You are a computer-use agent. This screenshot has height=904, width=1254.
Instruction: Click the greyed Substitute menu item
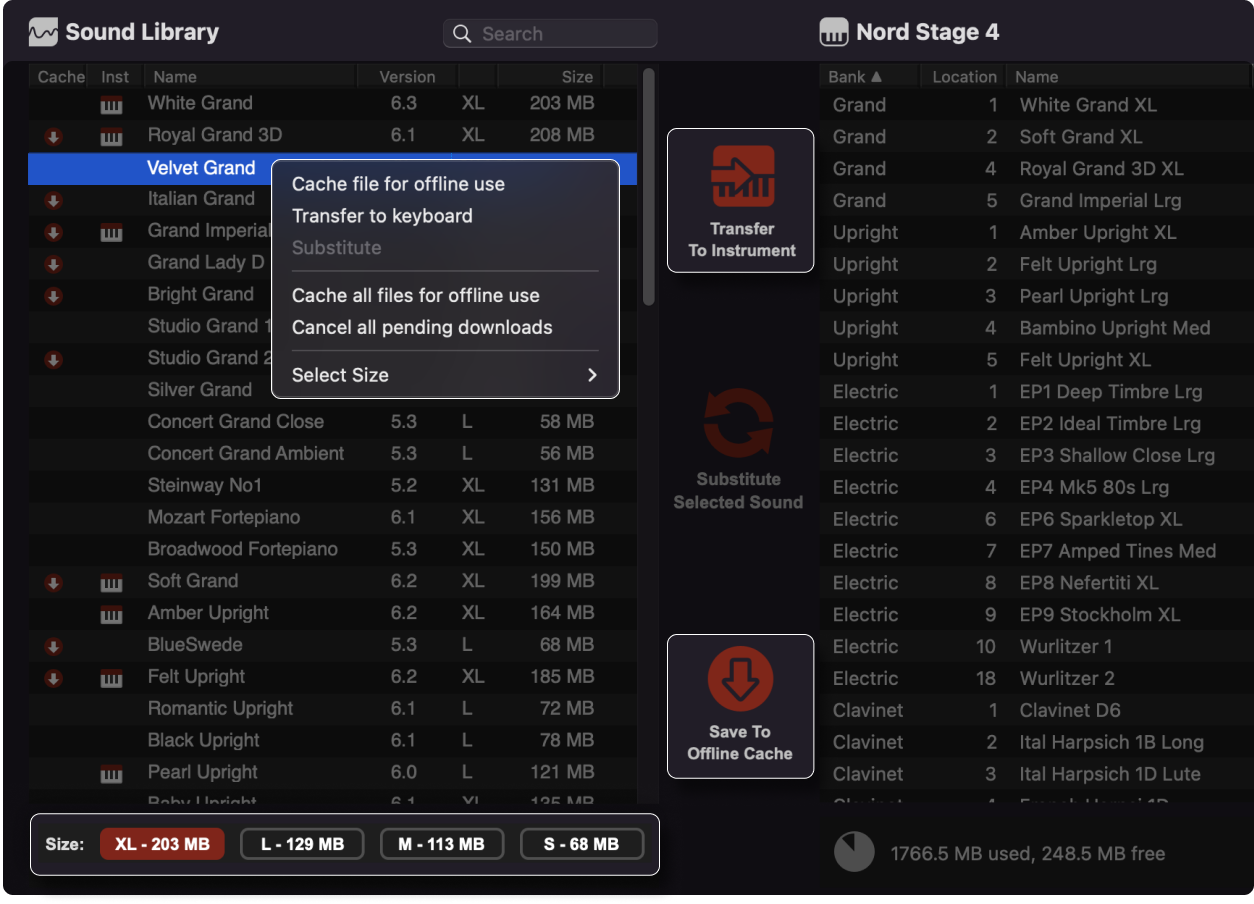336,248
